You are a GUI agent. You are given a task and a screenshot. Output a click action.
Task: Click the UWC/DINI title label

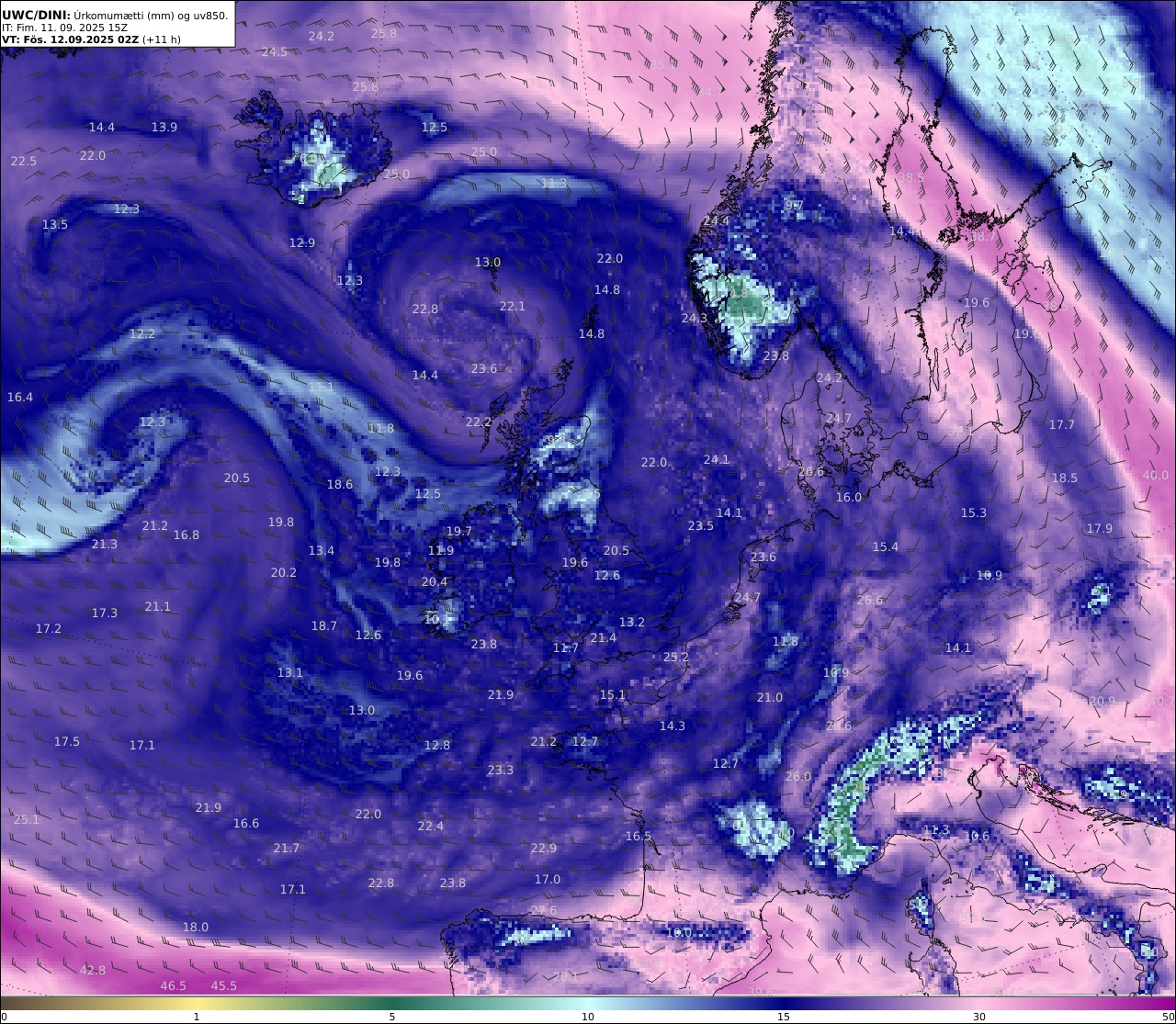coord(37,16)
